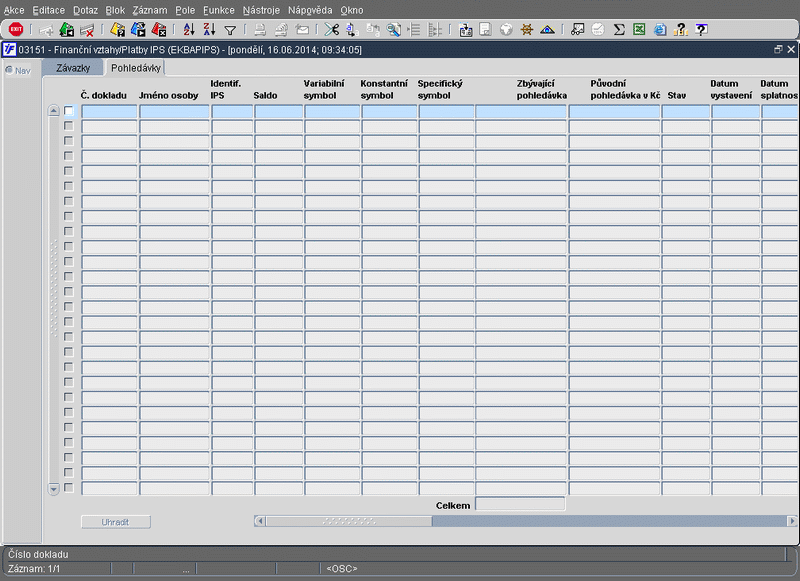Open the Pole menu
The image size is (800, 581).
pos(185,10)
